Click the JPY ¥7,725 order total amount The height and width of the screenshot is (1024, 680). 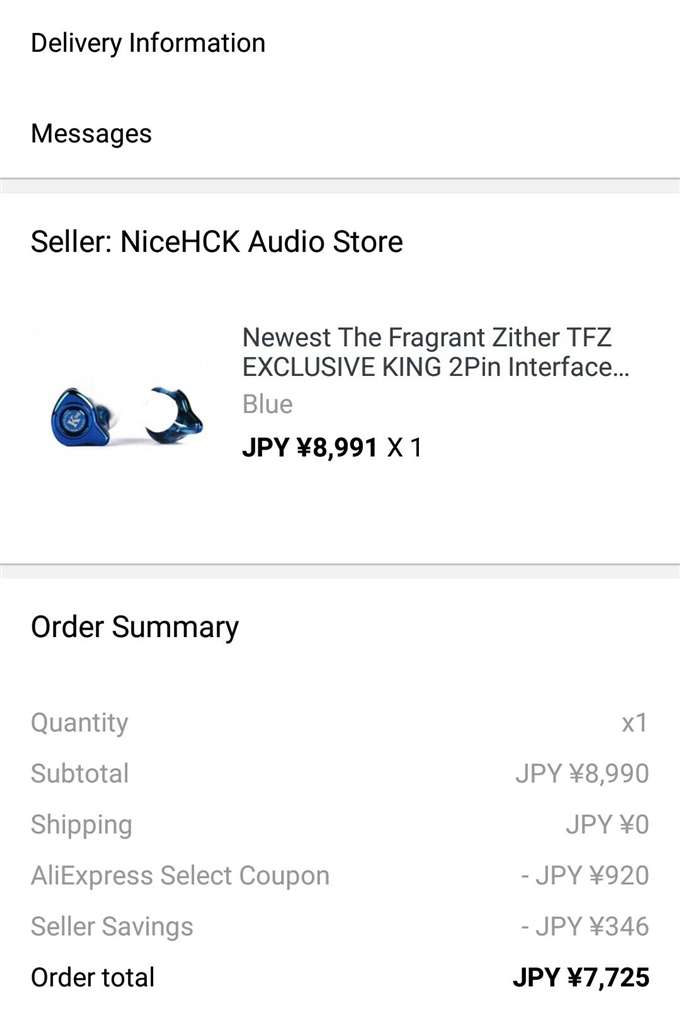[x=580, y=977]
